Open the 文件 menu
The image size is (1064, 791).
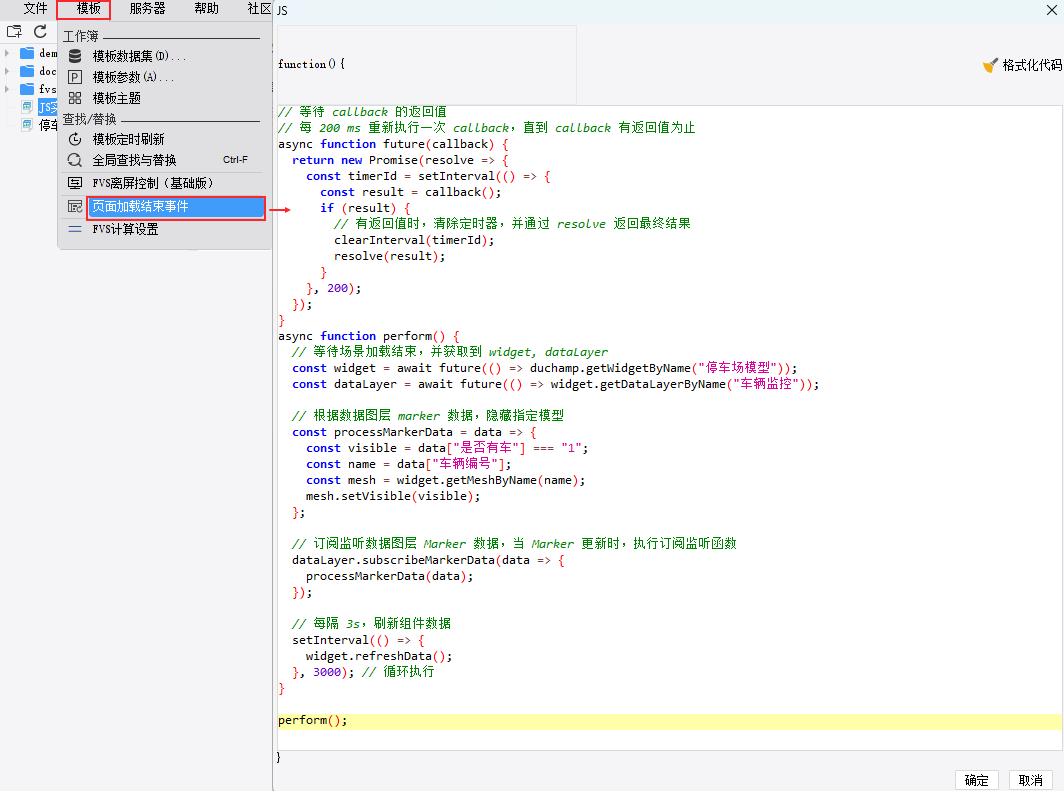pos(36,9)
